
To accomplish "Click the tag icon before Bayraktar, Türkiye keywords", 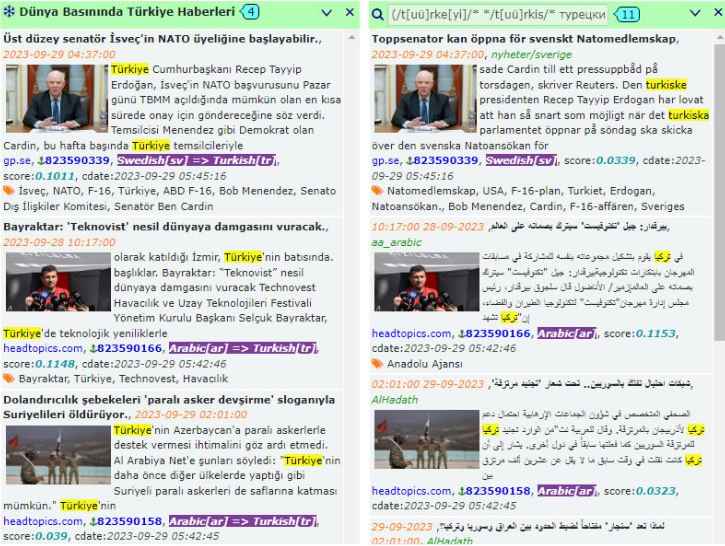I will coord(9,378).
